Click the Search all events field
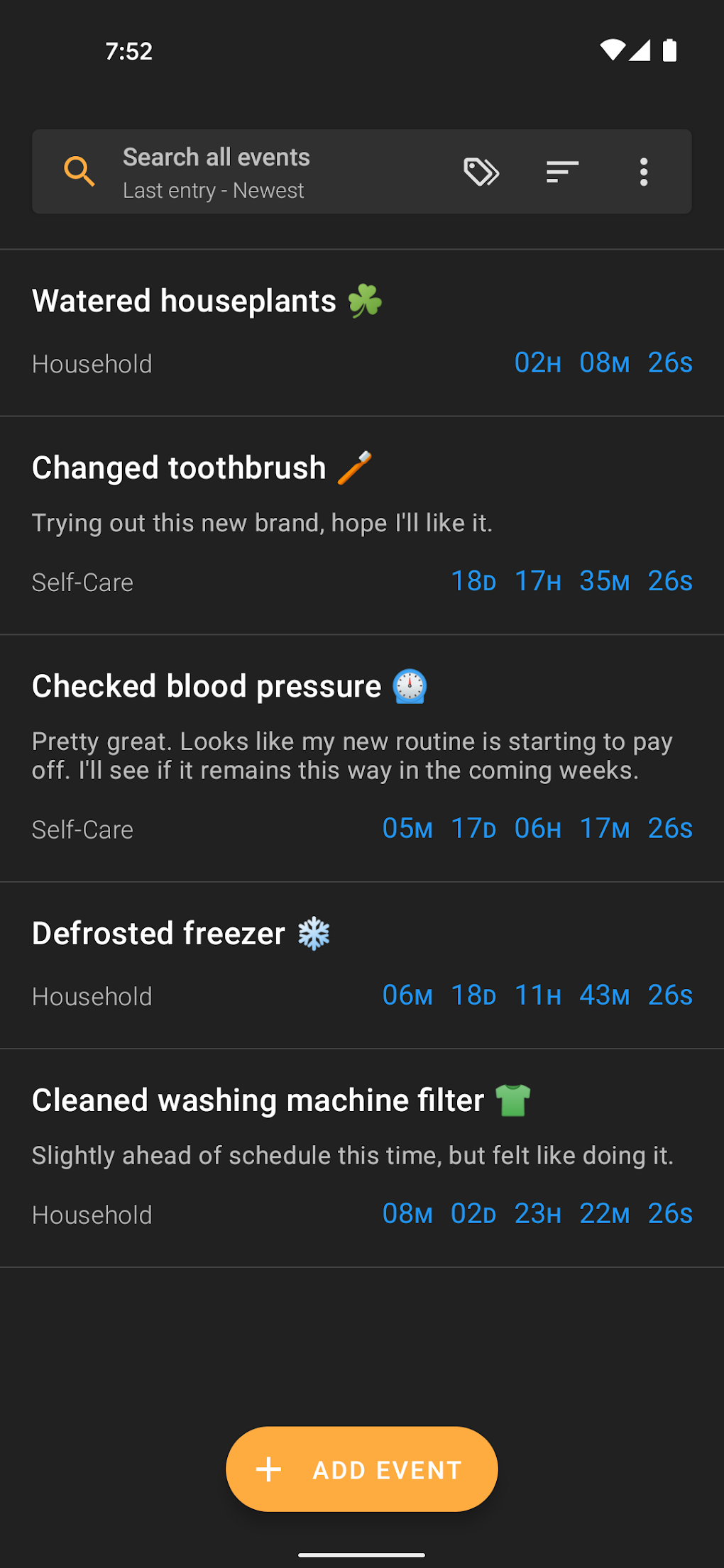Screen dimensions: 724x1568 click(216, 158)
